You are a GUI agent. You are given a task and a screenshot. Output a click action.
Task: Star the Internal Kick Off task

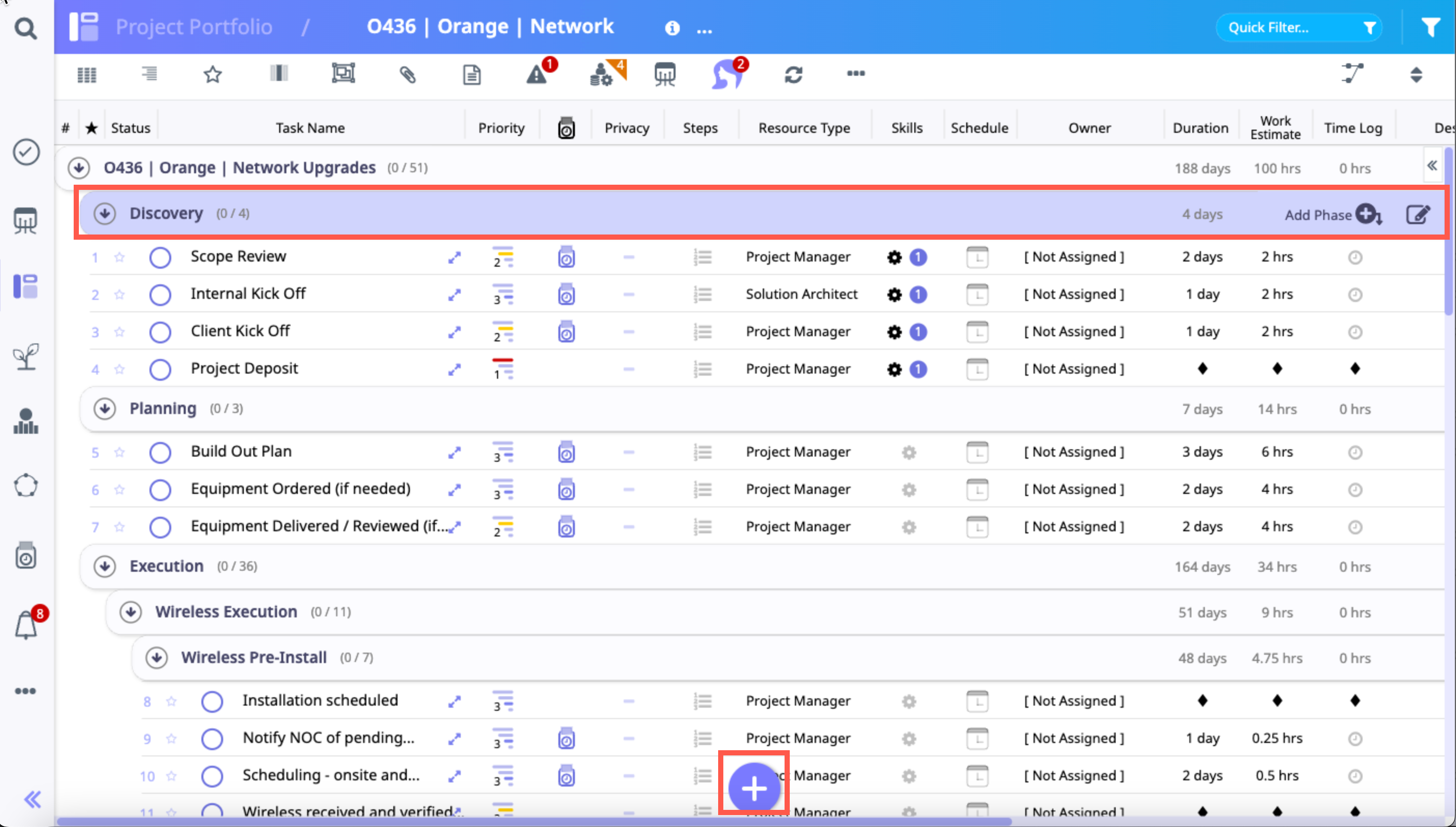click(119, 295)
